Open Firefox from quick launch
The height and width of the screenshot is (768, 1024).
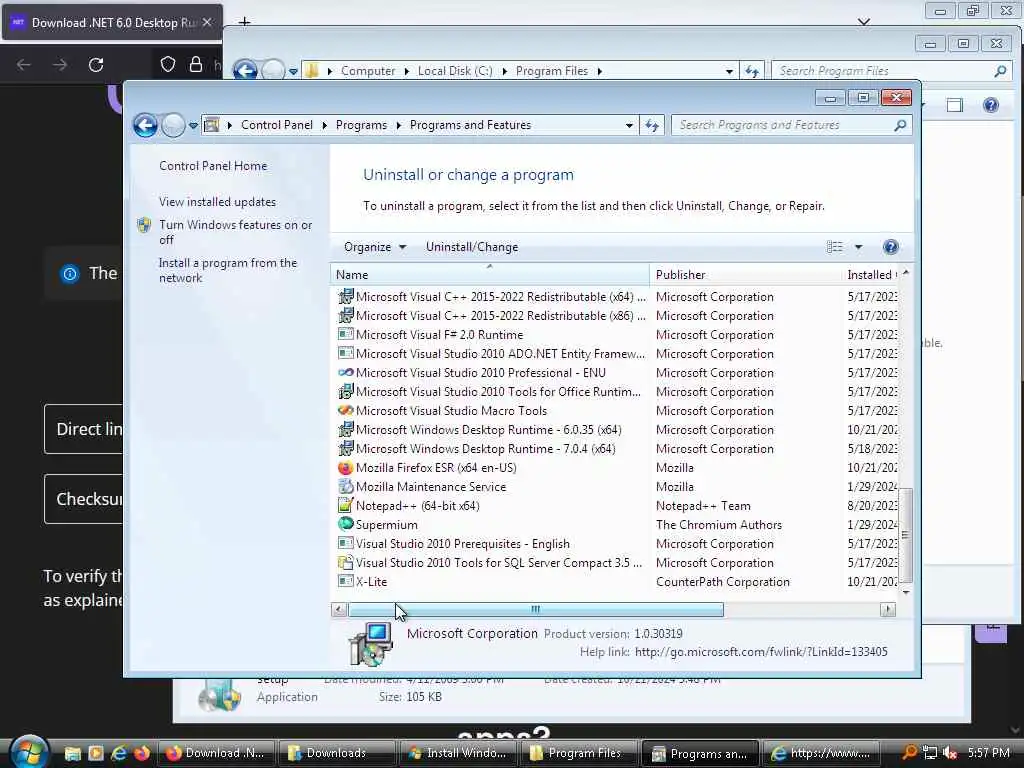pos(142,753)
